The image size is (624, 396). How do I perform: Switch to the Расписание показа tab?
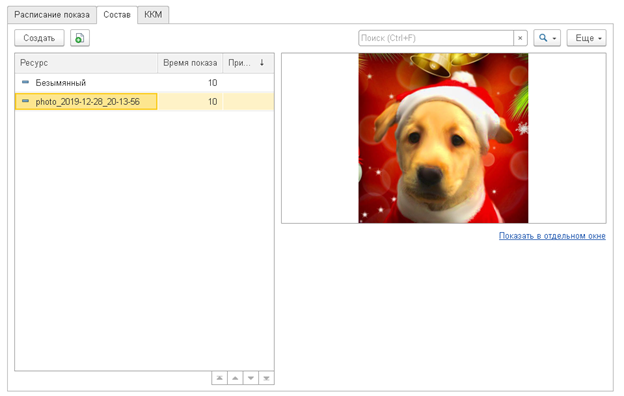(52, 15)
